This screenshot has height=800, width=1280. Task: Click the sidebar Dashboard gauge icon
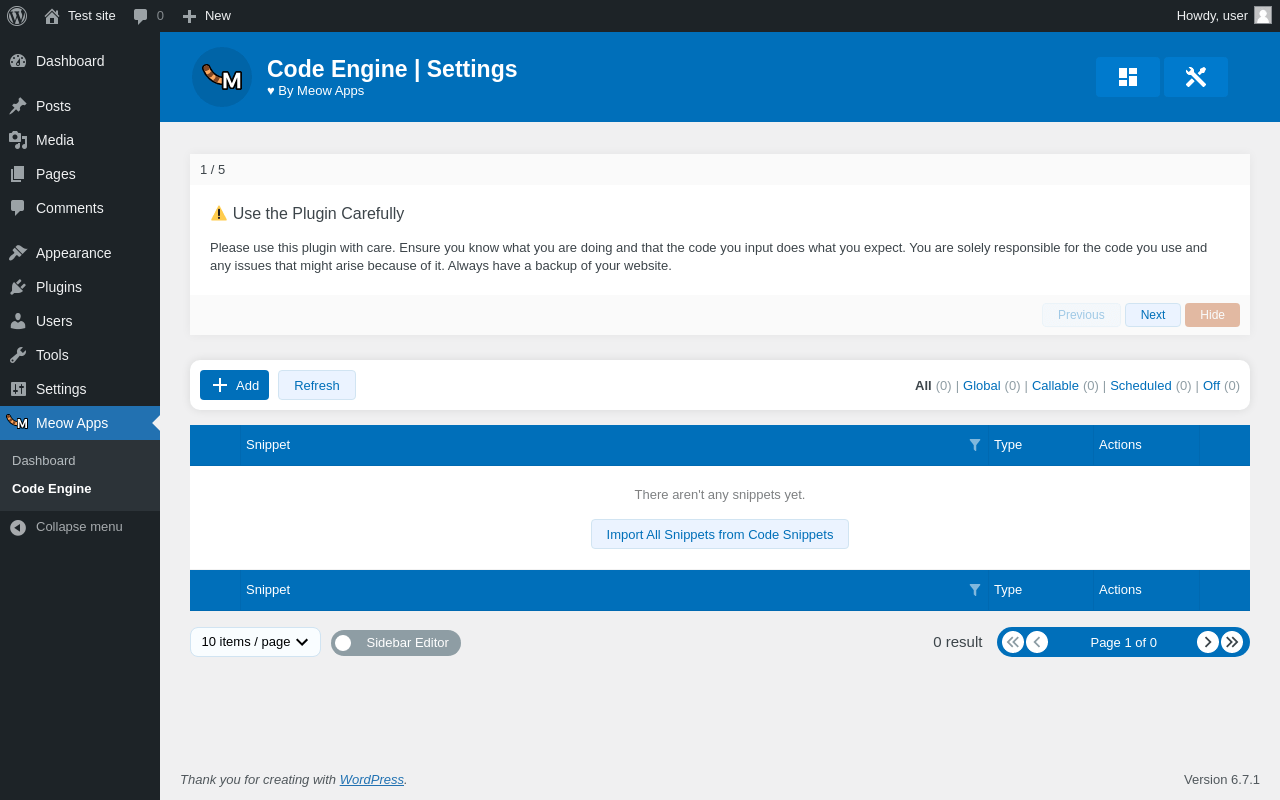click(x=18, y=61)
